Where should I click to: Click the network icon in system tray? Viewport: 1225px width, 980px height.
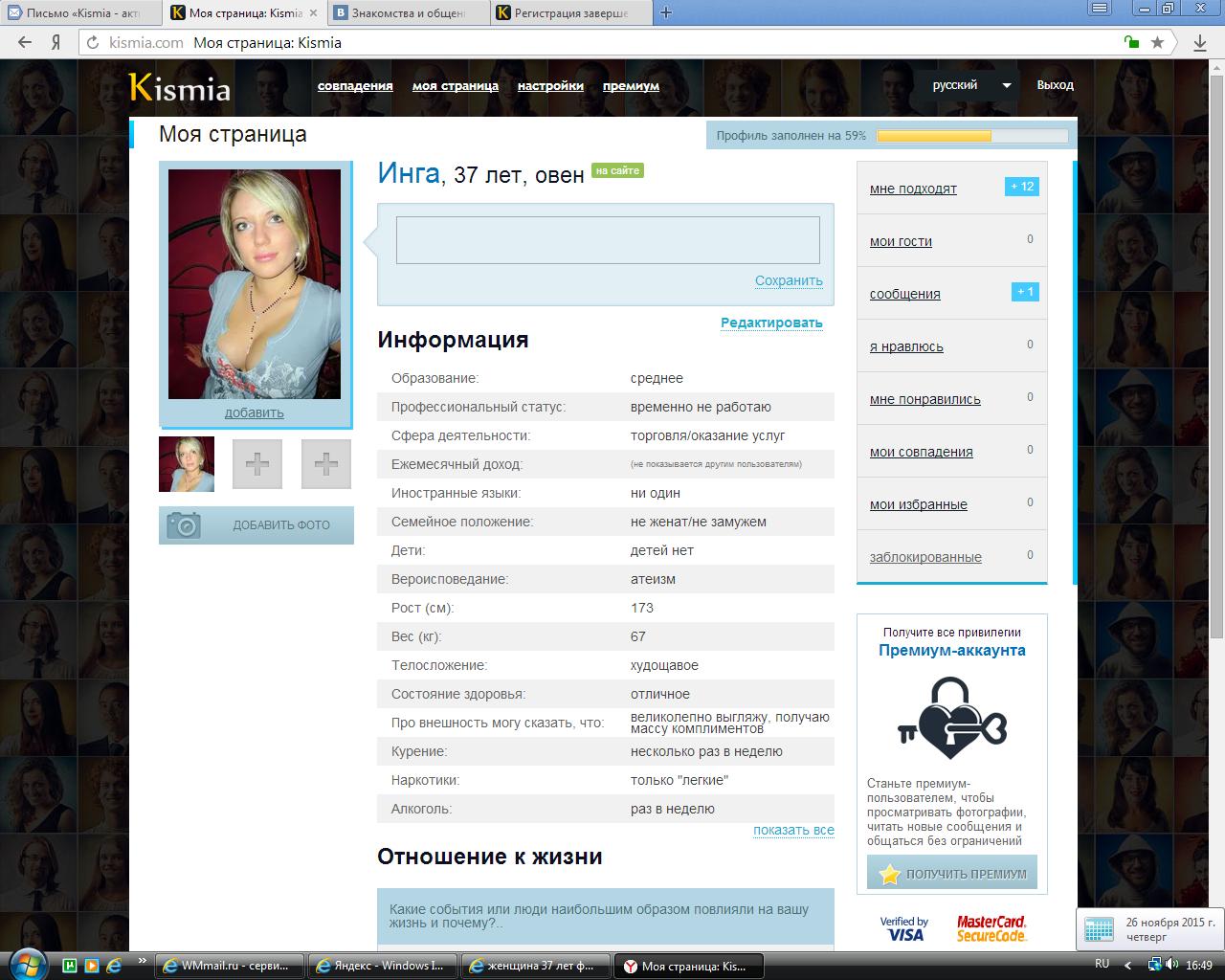coord(1155,965)
